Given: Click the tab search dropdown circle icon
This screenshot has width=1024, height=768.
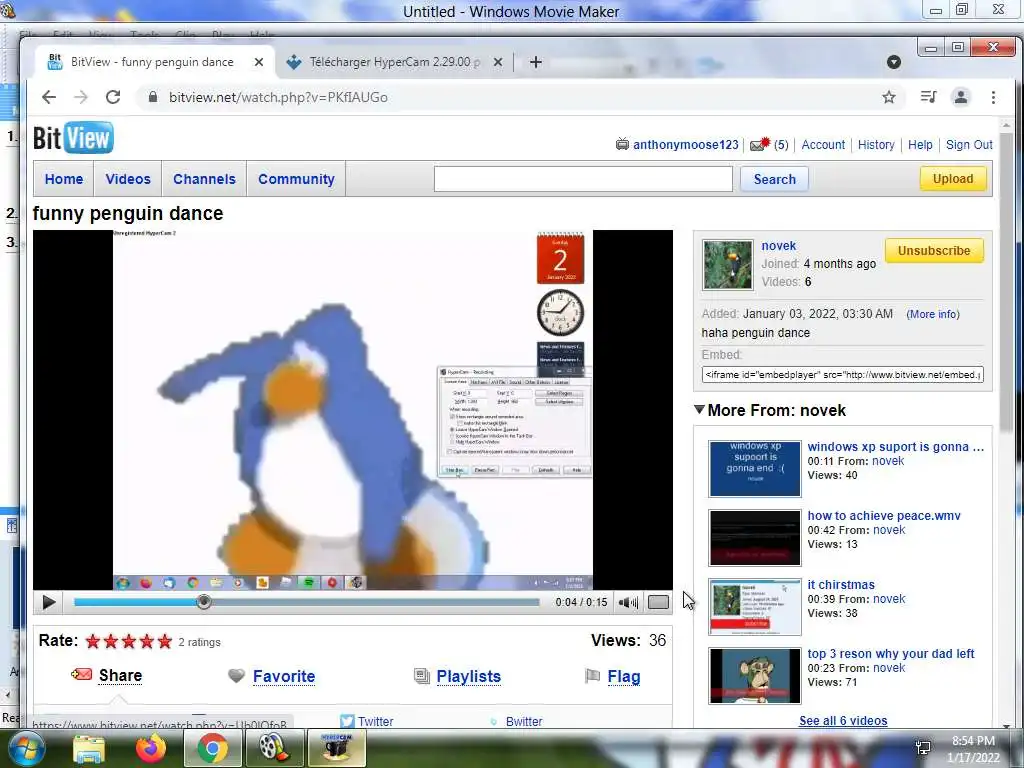Looking at the screenshot, I should pos(894,62).
